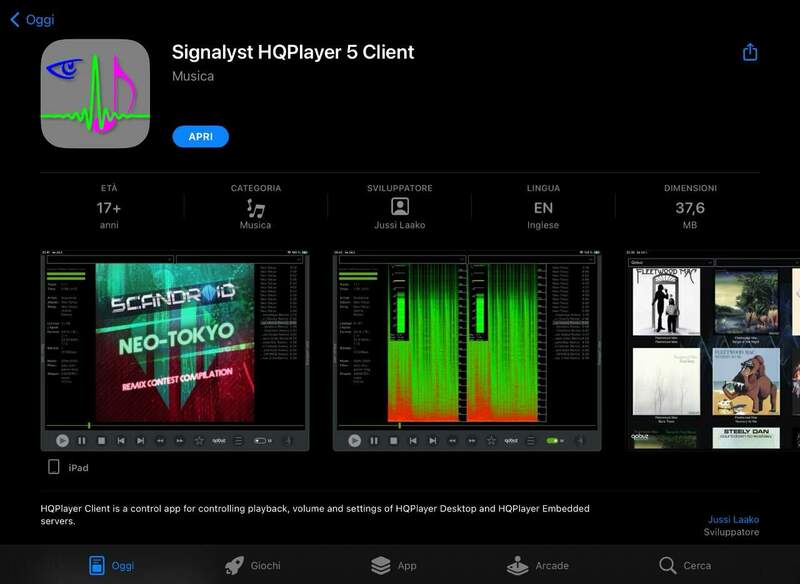Switch to the Oggi tab
The height and width of the screenshot is (584, 800).
click(x=110, y=565)
